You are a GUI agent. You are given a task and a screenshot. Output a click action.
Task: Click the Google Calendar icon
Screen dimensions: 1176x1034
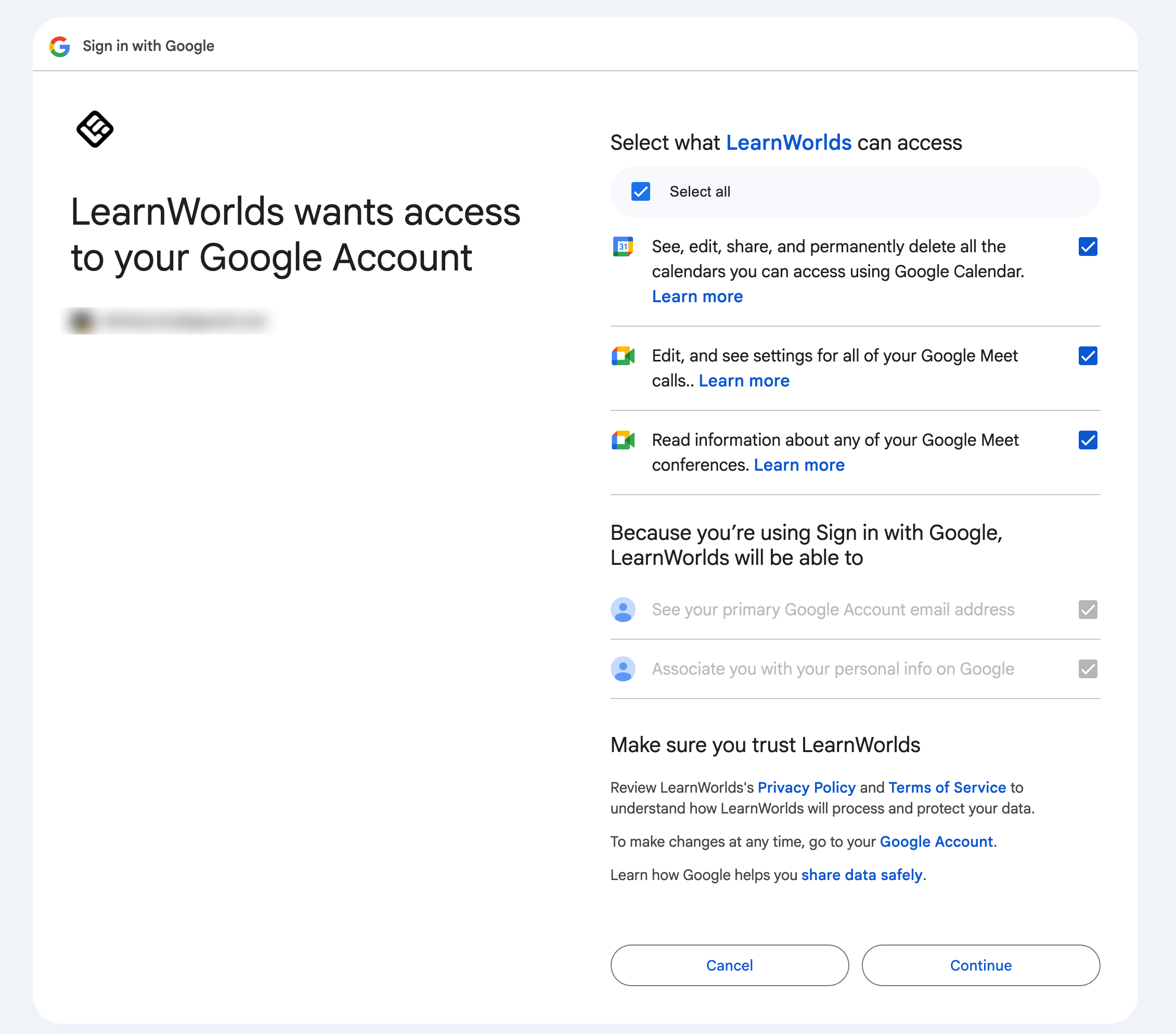[623, 247]
